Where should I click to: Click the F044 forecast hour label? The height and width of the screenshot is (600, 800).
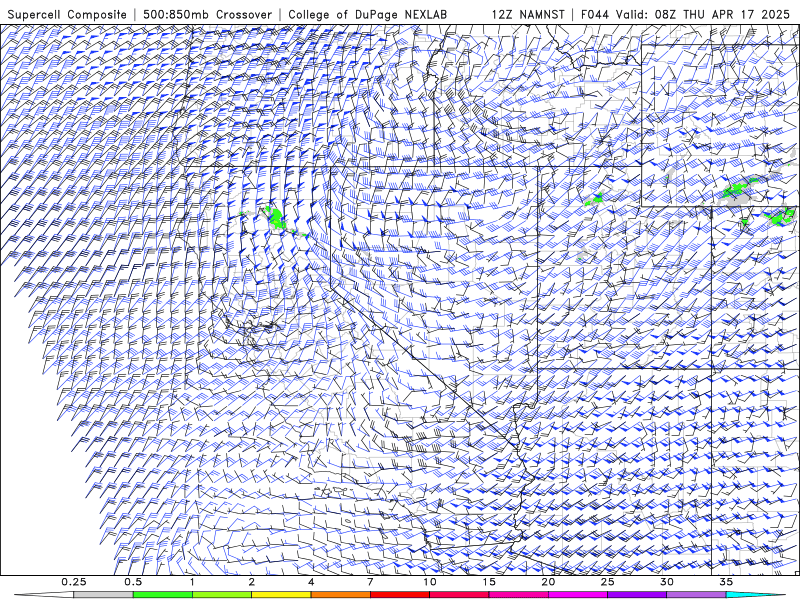click(595, 14)
